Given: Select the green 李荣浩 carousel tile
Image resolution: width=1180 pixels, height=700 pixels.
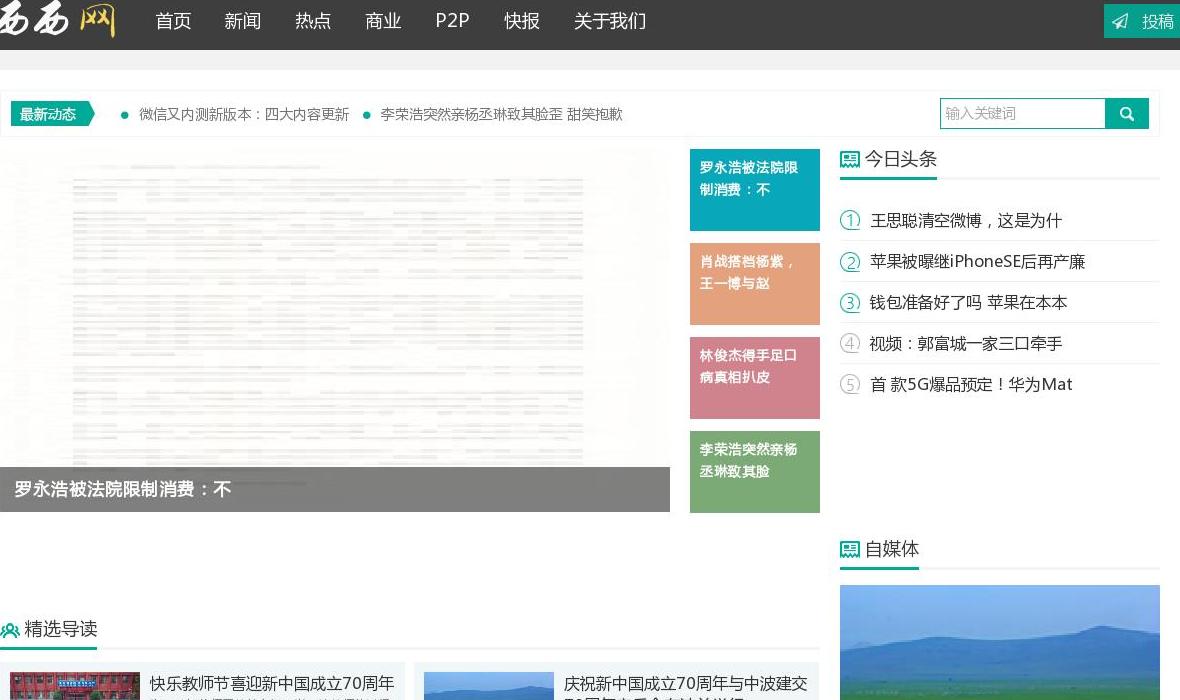Looking at the screenshot, I should coord(754,471).
